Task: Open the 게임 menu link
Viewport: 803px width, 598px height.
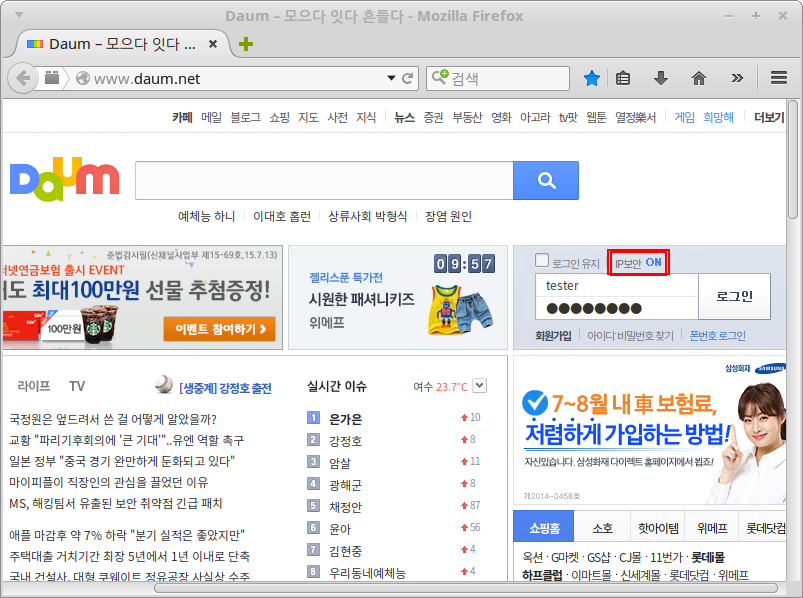Action: 684,118
